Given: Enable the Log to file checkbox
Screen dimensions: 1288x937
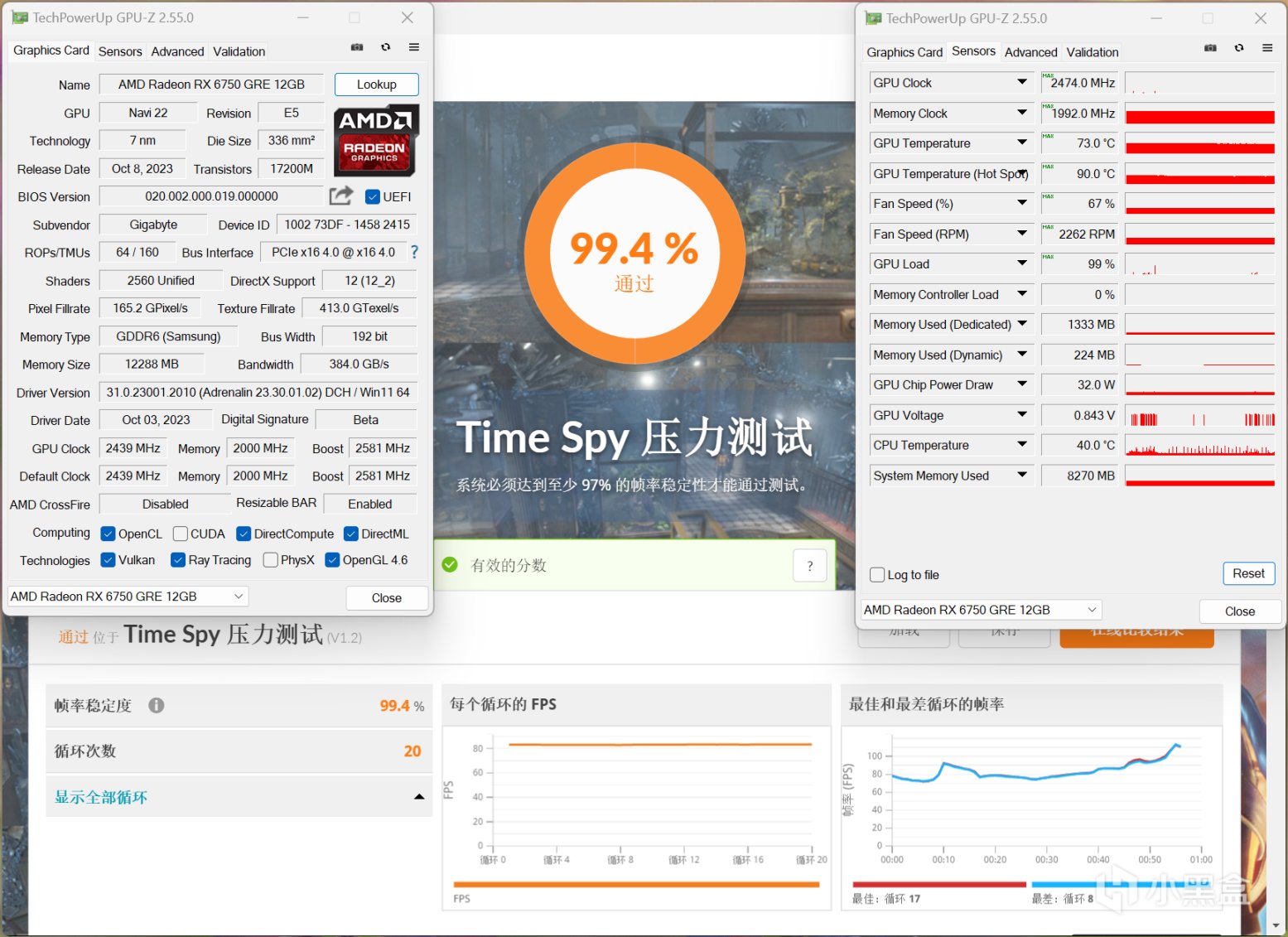Looking at the screenshot, I should (x=877, y=575).
